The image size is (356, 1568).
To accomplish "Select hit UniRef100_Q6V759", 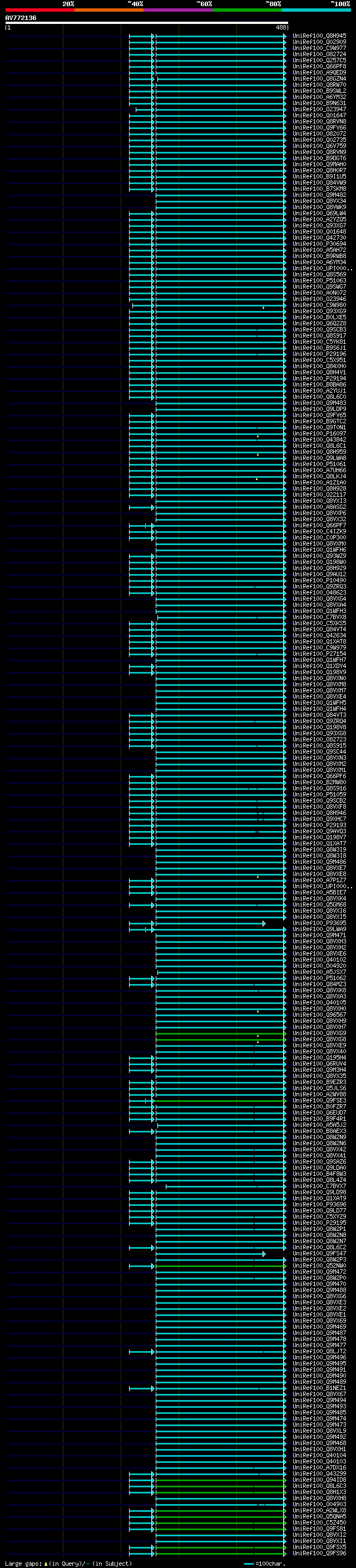I will point(319,146).
